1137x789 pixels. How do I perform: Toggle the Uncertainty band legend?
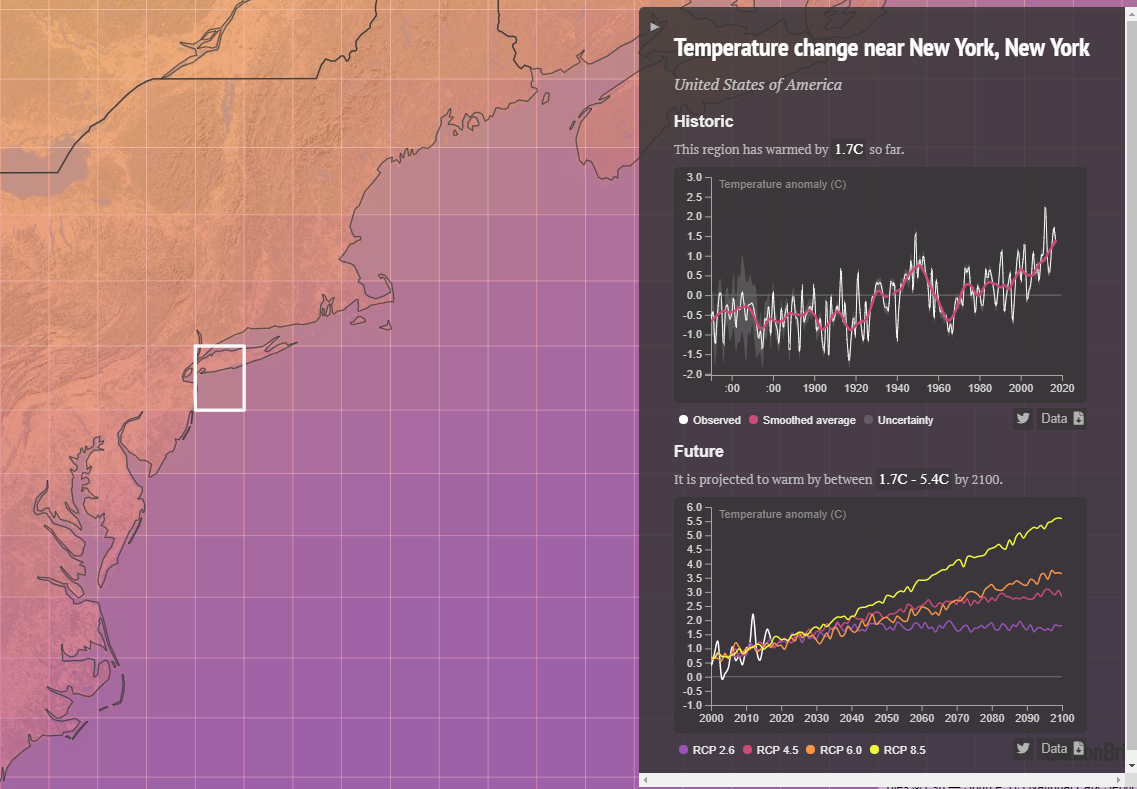coord(898,420)
